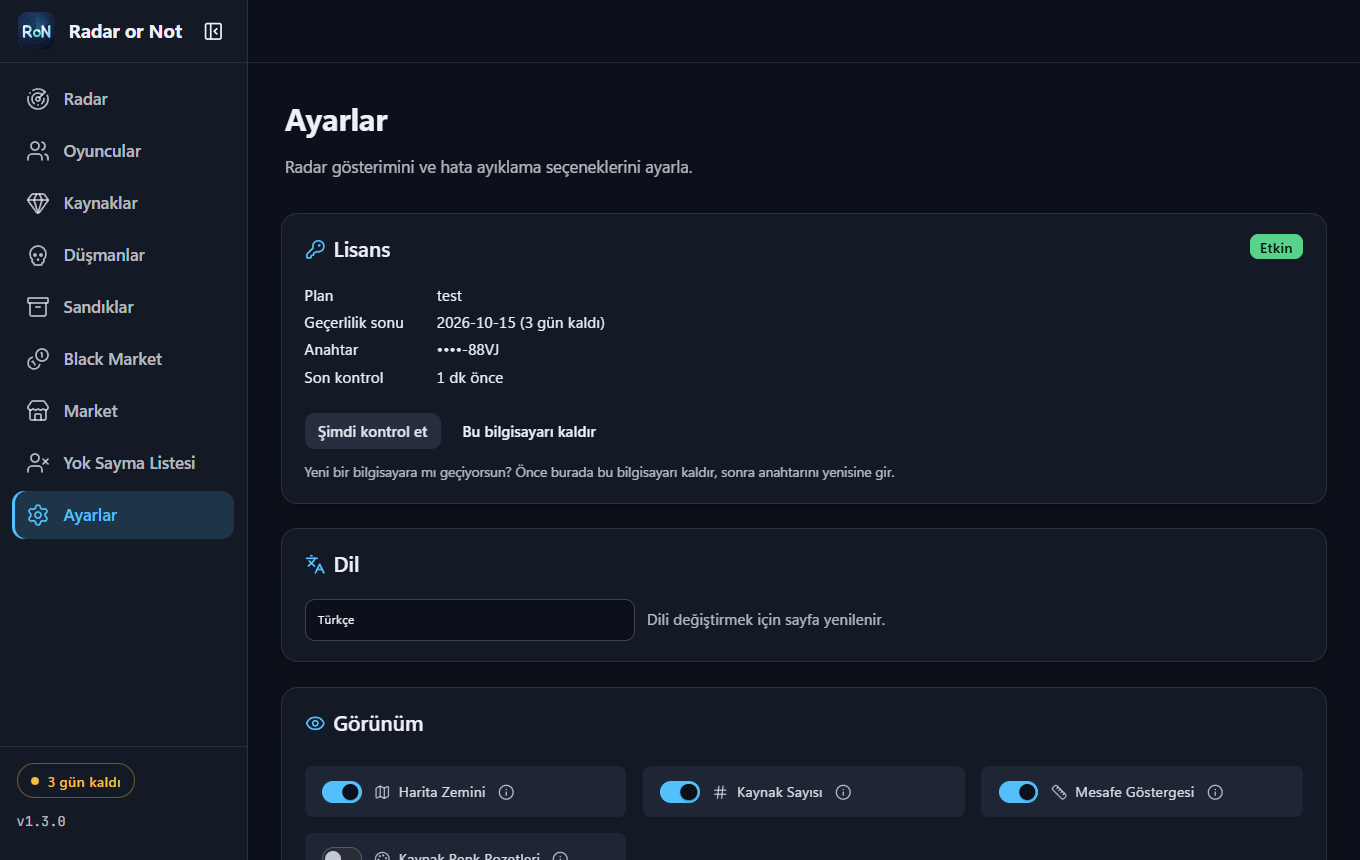Screen dimensions: 1360x860
Task: Open the Kaynaklar page label
Action: click(x=101, y=203)
